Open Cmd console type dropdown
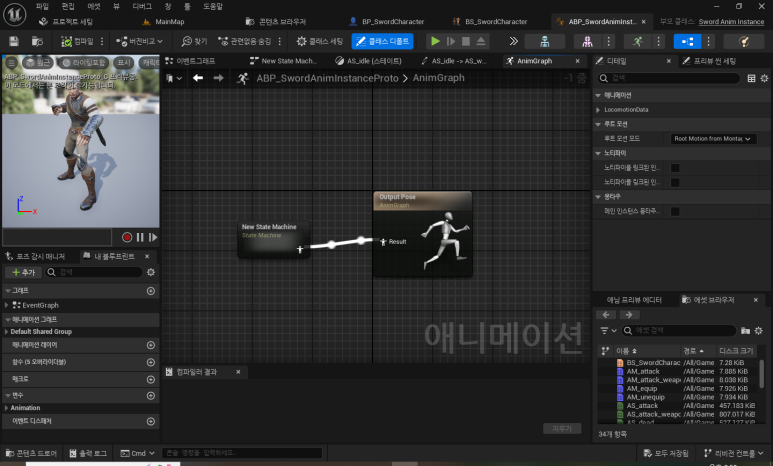This screenshot has width=773, height=466. (138, 453)
